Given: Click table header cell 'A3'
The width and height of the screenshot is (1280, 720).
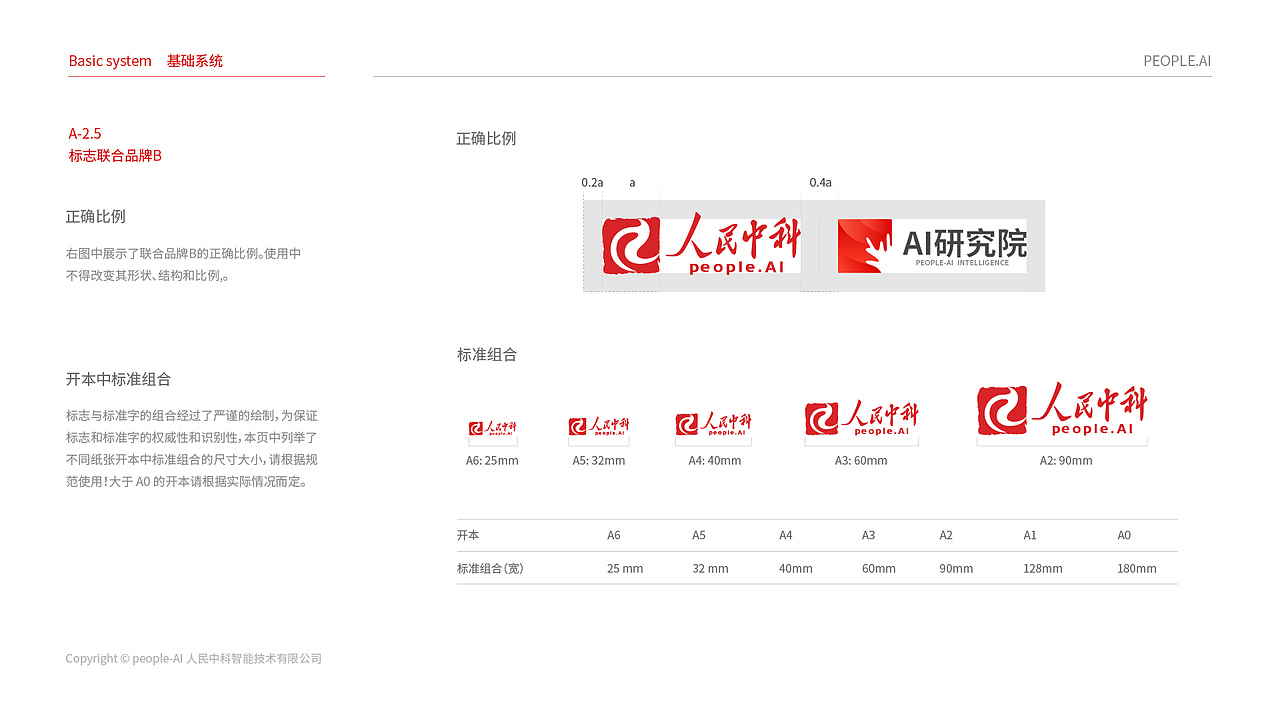Looking at the screenshot, I should [x=869, y=536].
